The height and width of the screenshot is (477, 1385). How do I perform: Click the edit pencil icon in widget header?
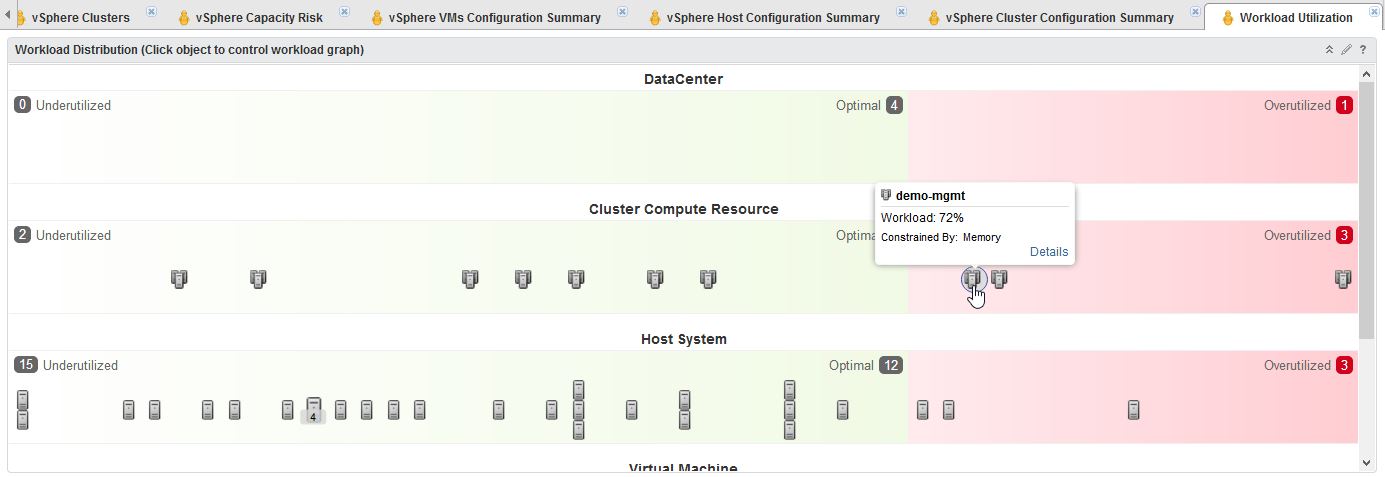point(1346,49)
